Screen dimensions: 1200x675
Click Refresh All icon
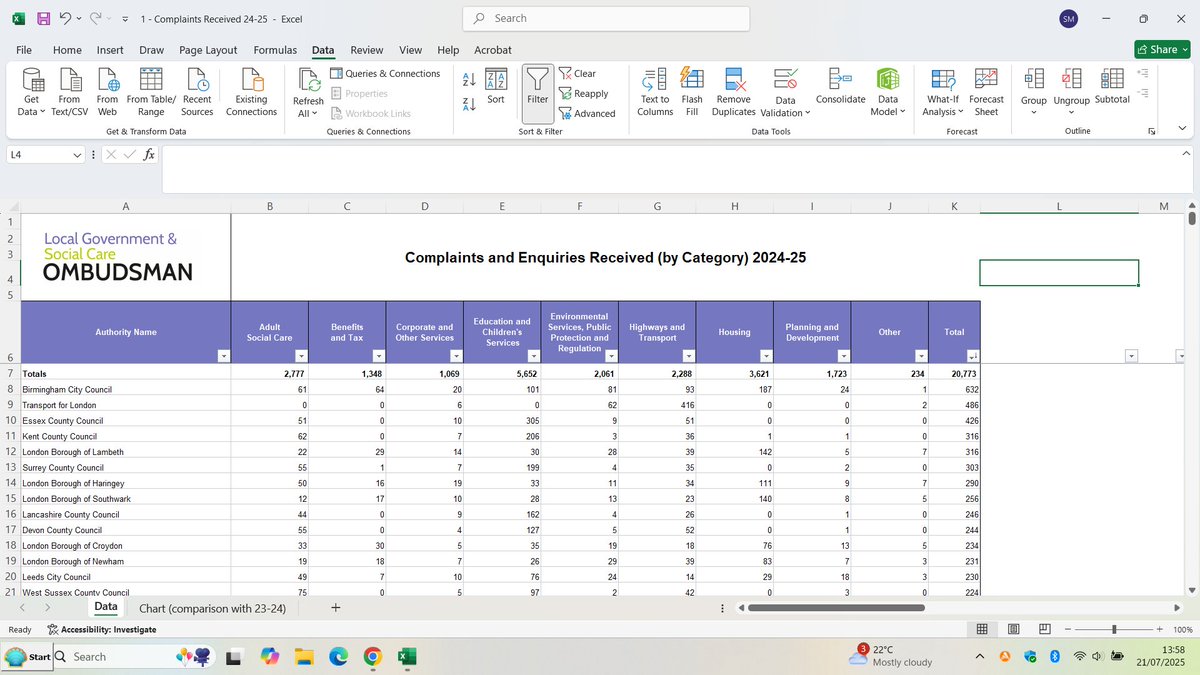click(308, 82)
